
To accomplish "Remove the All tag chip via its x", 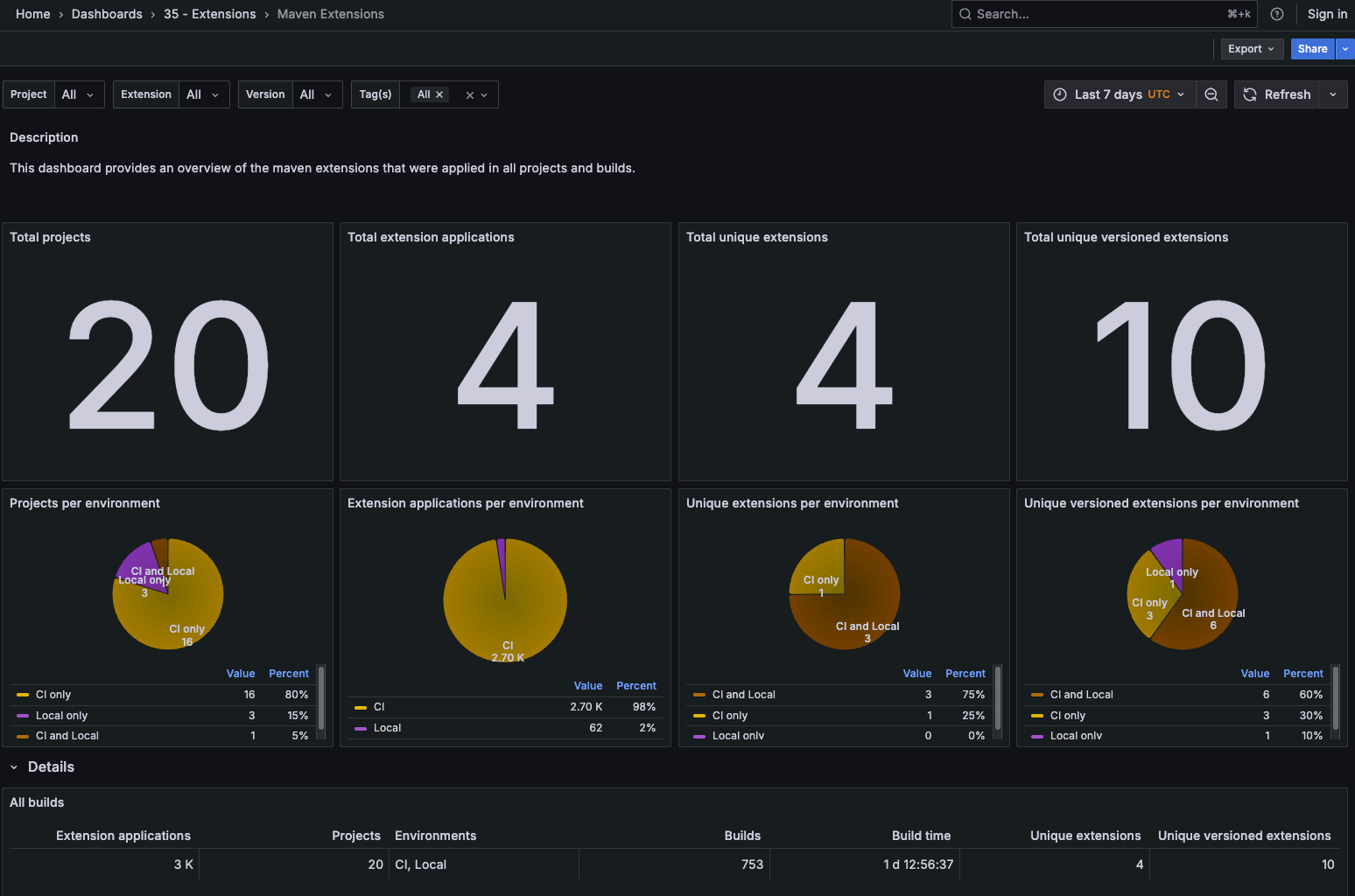I will point(440,94).
